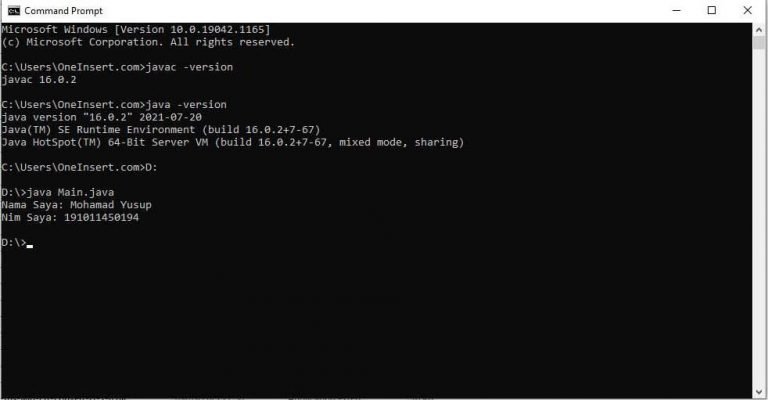
Task: Click the "javac 16.0.2" output line
Action: pyautogui.click(x=39, y=80)
